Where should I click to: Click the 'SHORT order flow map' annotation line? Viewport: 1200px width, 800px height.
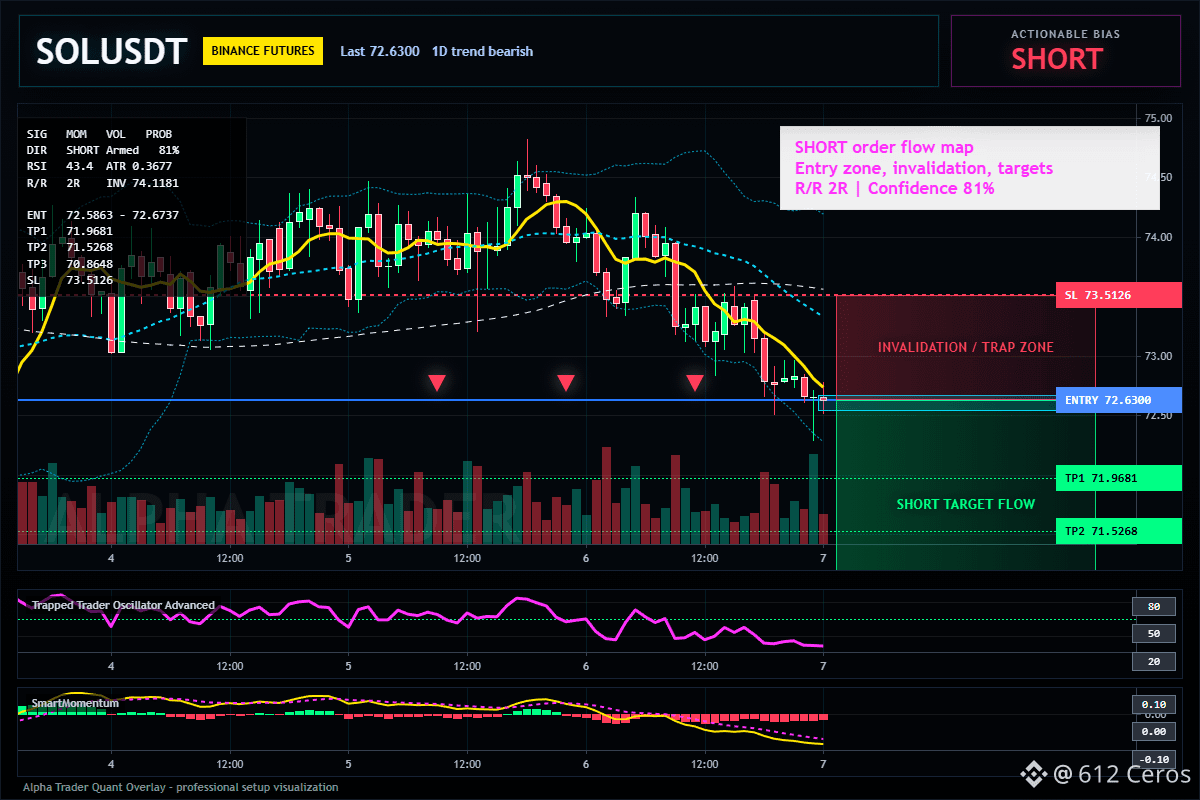click(x=884, y=148)
